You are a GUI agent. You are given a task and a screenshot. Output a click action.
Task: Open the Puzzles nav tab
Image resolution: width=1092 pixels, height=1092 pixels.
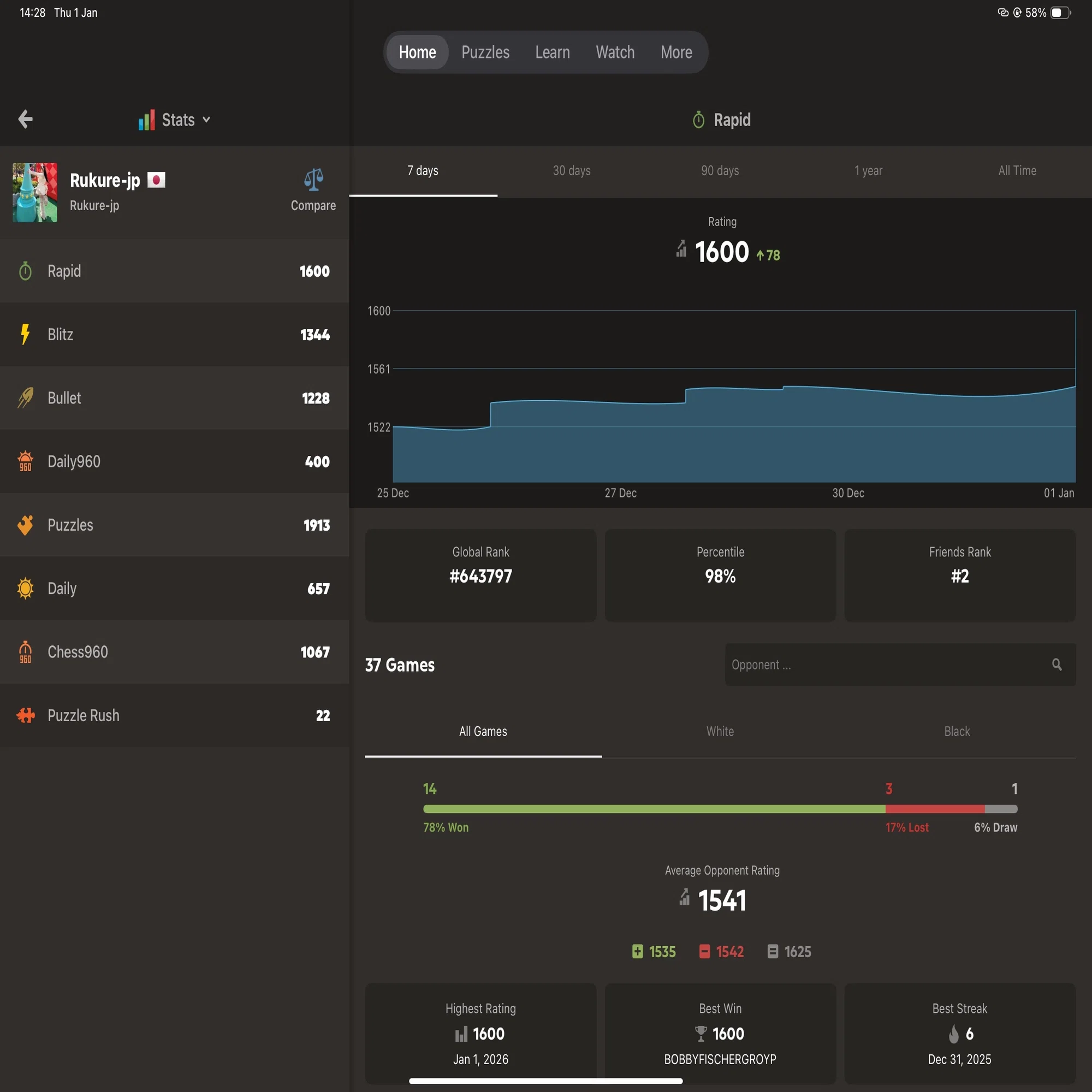(x=485, y=52)
